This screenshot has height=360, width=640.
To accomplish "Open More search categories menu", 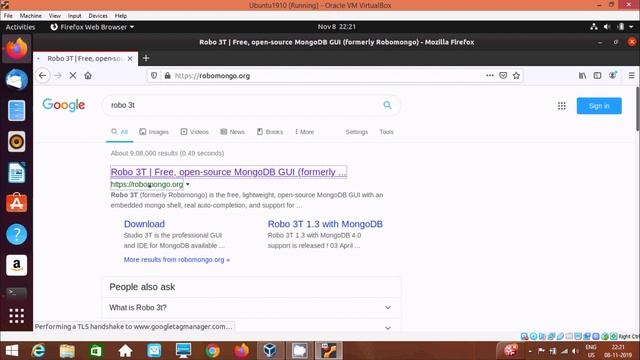I will pyautogui.click(x=304, y=132).
